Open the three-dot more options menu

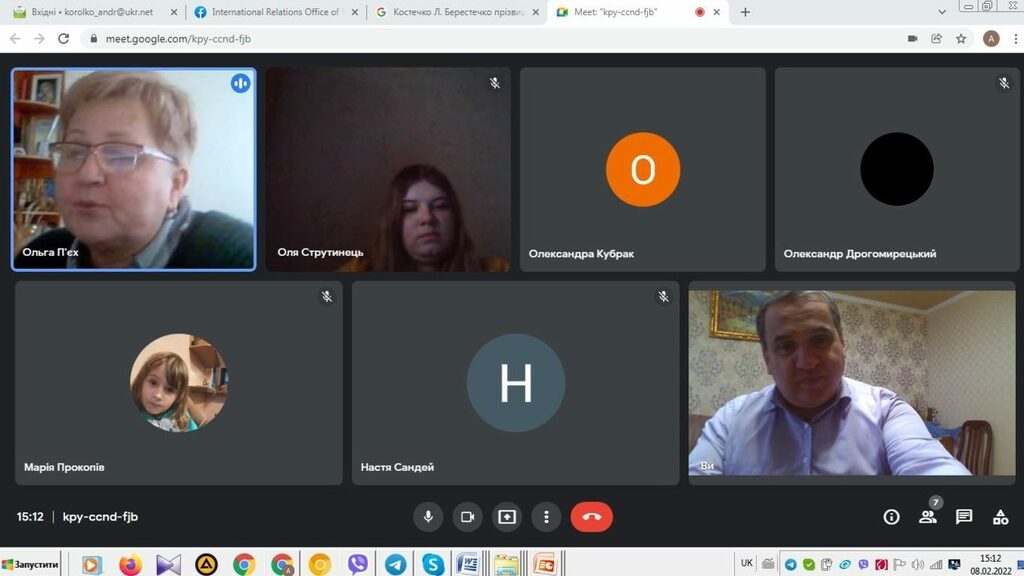coord(546,517)
